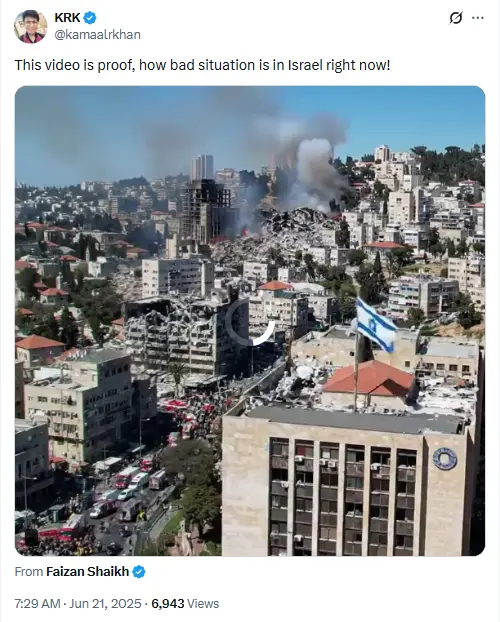Click the Grok slashed-circle icon

pyautogui.click(x=456, y=18)
